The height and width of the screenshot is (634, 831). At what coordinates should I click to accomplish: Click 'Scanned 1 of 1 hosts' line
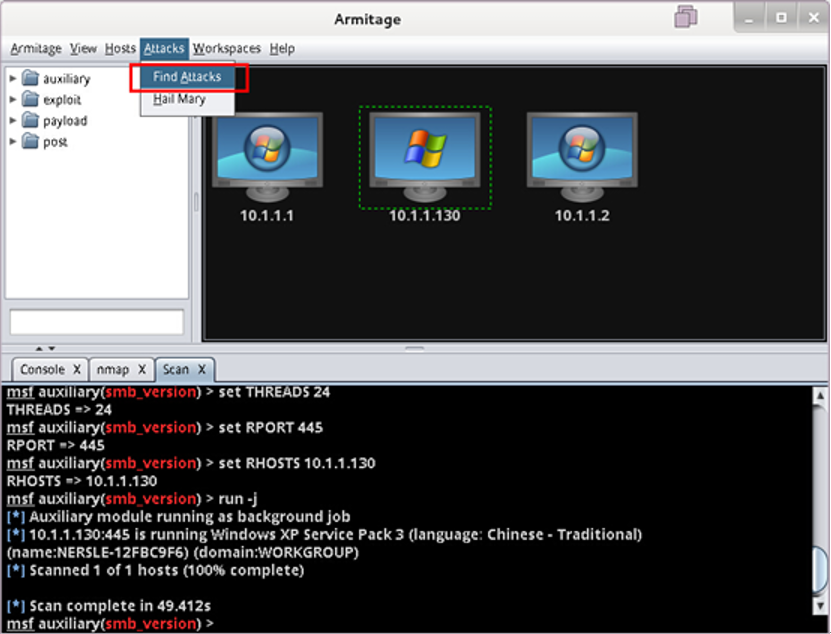[155, 570]
